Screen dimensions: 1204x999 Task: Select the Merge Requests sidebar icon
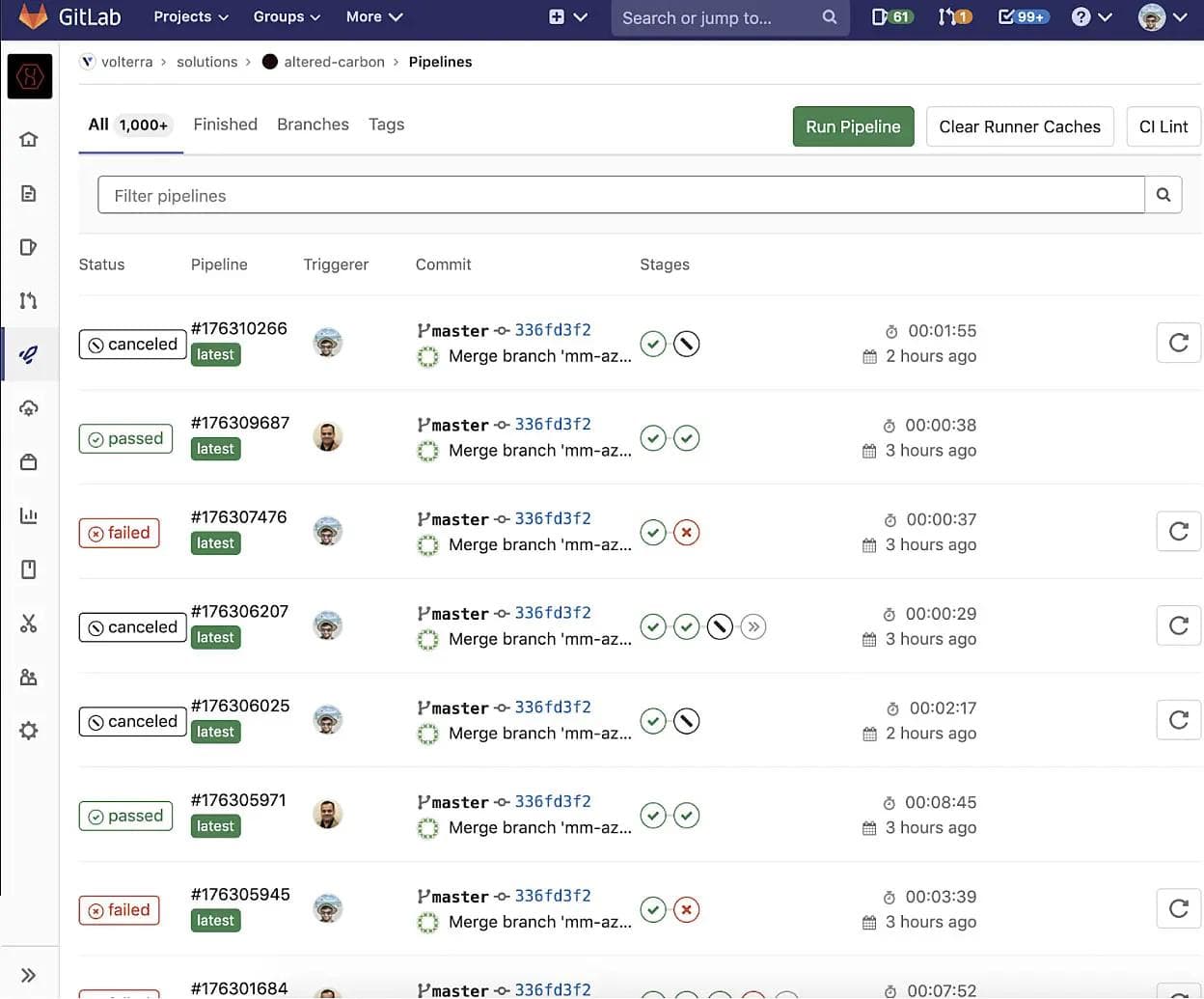pyautogui.click(x=30, y=300)
